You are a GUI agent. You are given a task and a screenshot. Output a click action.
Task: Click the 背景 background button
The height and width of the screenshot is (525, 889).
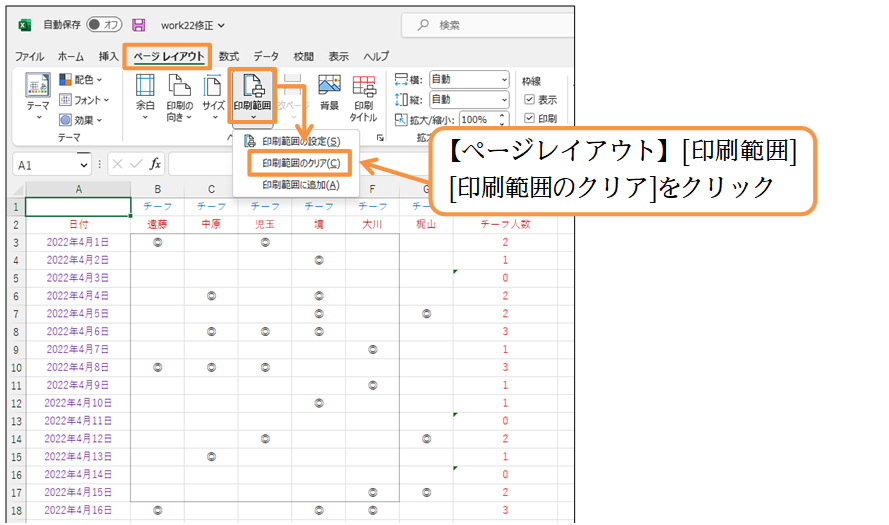(329, 92)
